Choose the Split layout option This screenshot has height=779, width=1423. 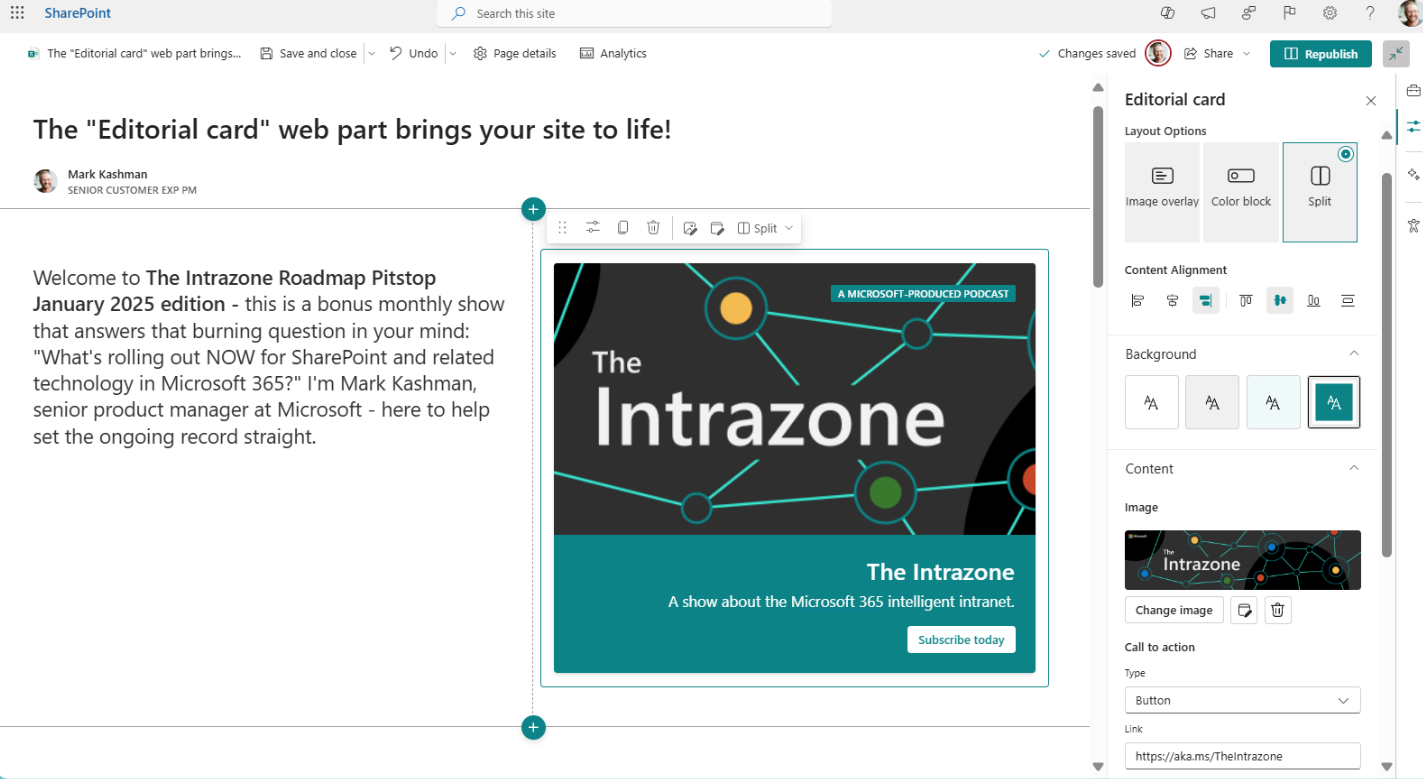pos(1320,192)
